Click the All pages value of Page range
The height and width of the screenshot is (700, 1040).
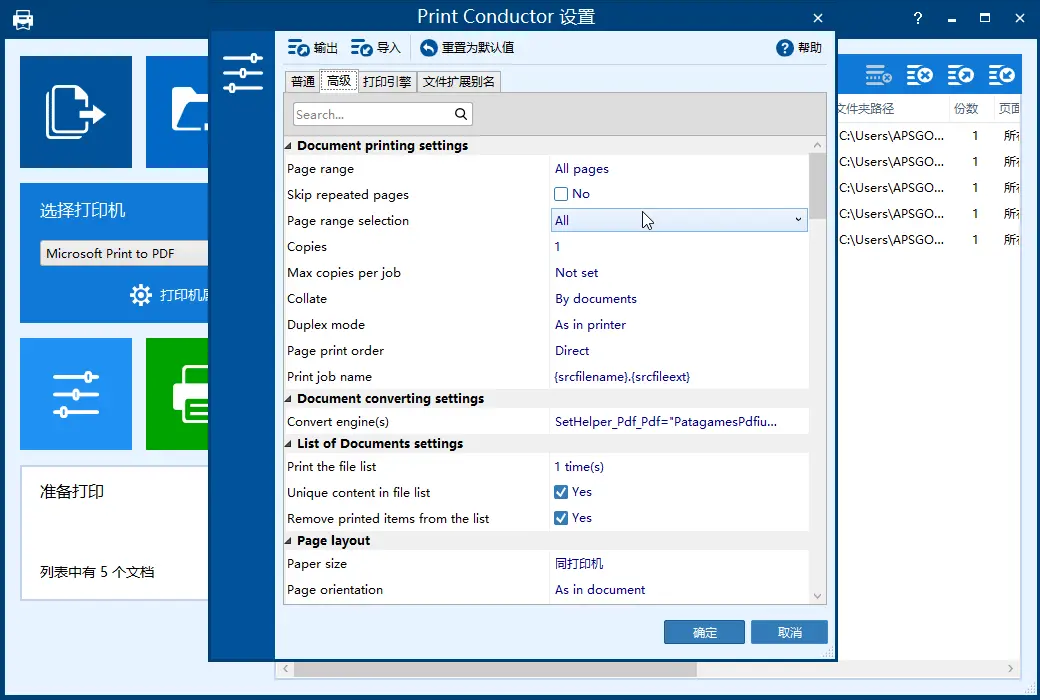click(x=582, y=169)
